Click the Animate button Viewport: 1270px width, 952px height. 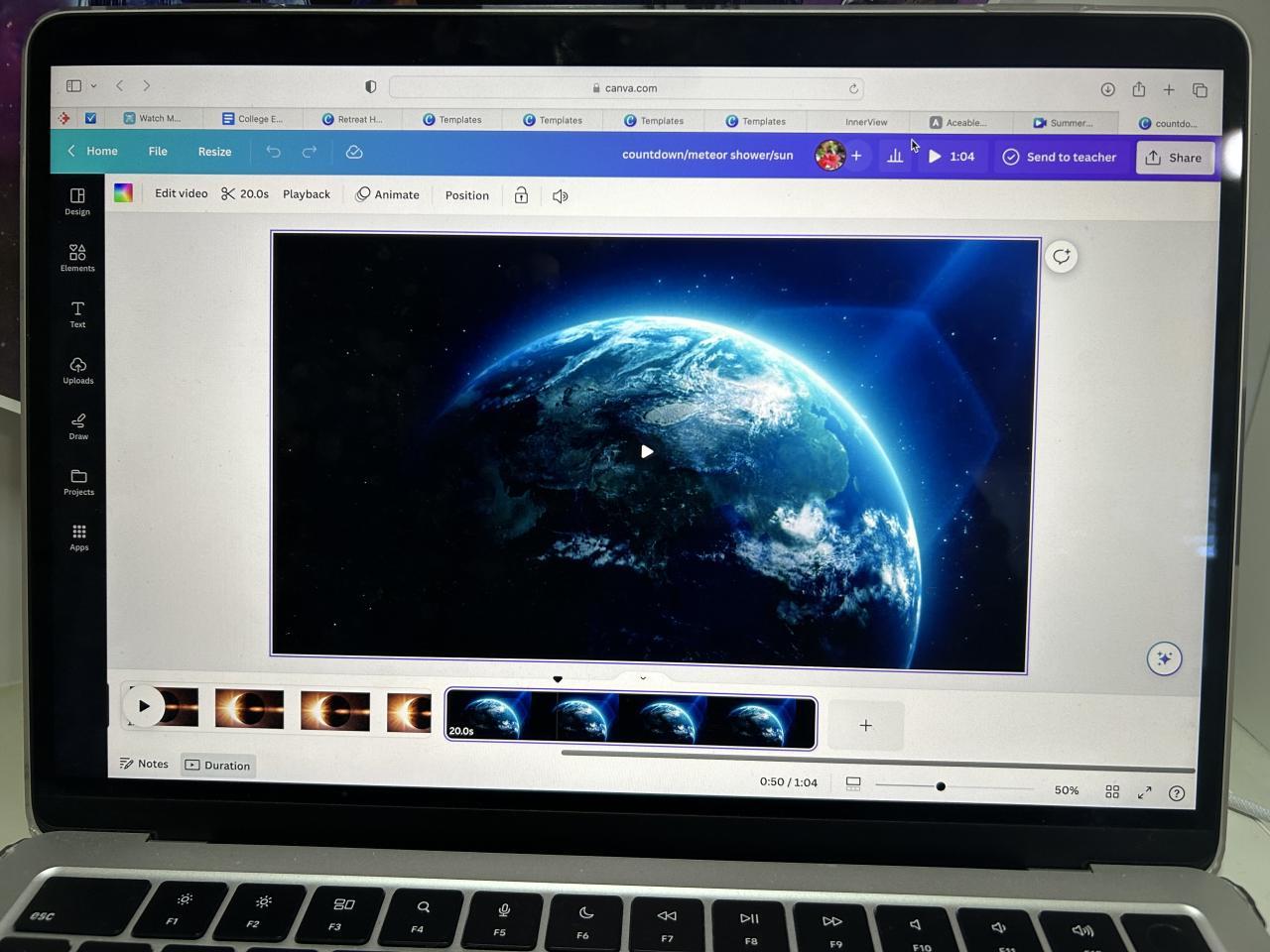(388, 194)
